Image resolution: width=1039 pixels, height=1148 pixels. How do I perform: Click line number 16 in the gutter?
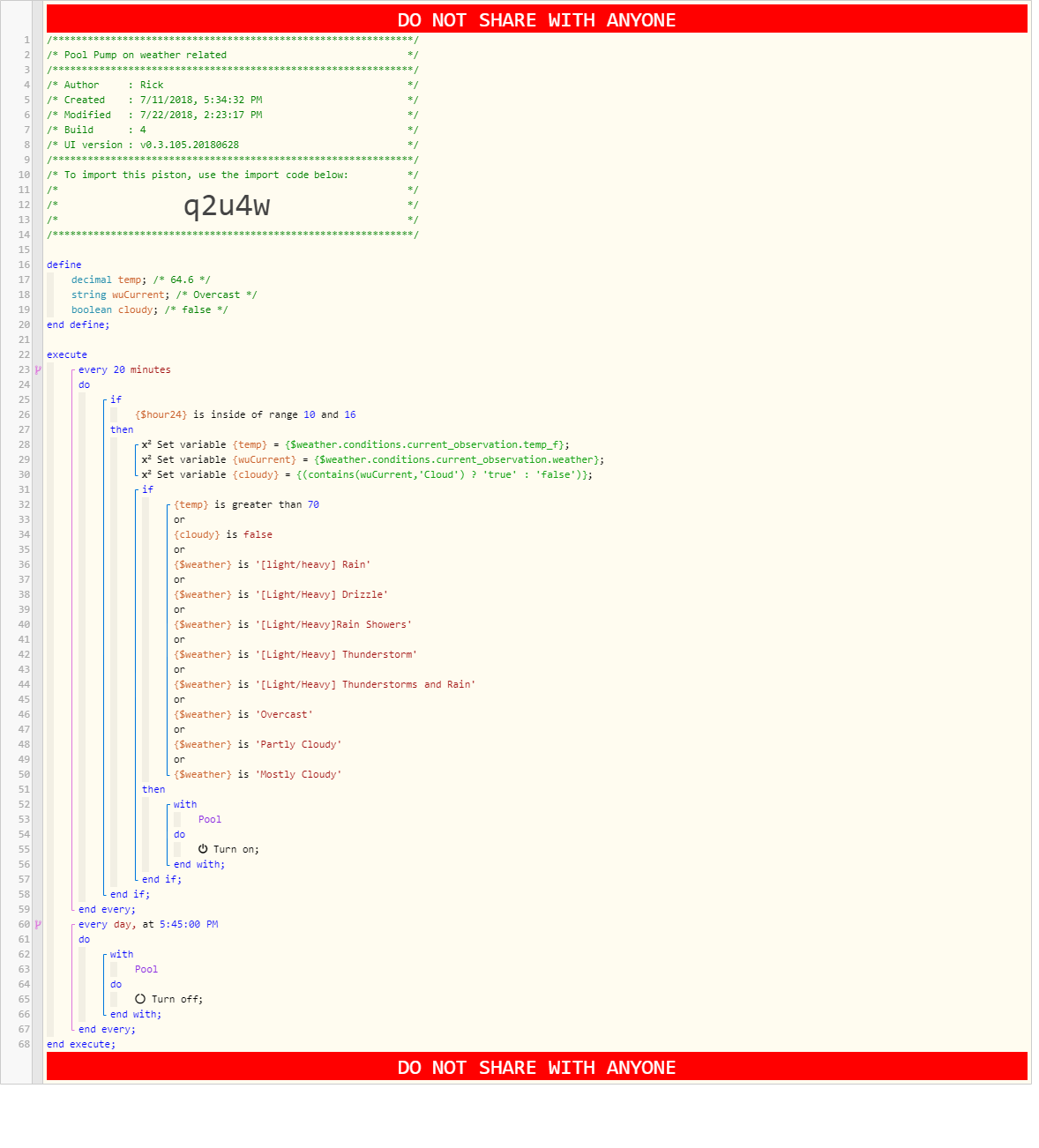[24, 265]
